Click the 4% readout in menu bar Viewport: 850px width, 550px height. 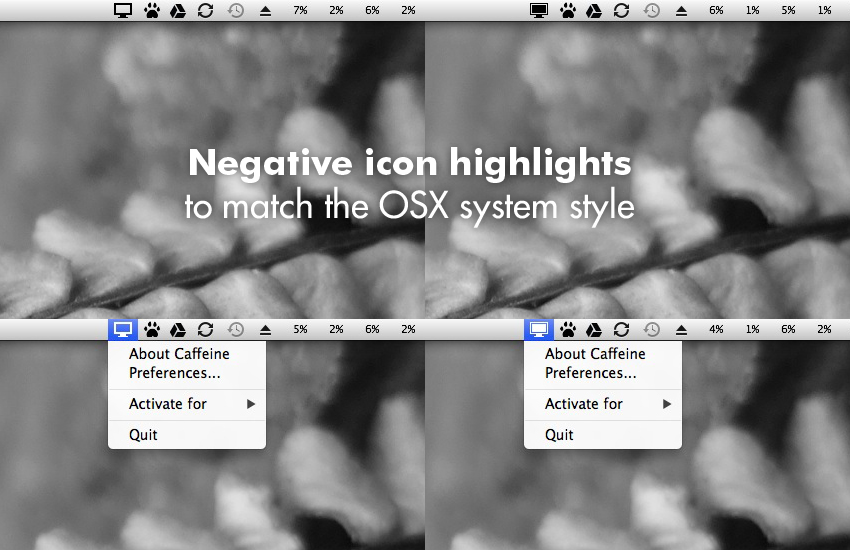(x=716, y=329)
